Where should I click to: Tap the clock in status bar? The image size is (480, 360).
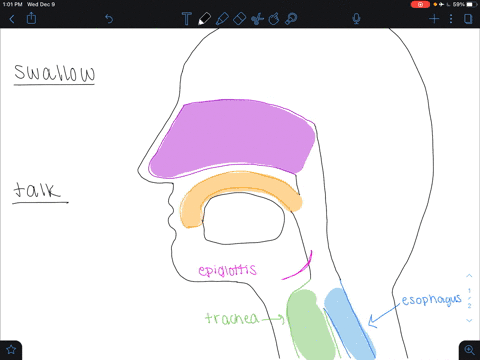[x=12, y=4]
